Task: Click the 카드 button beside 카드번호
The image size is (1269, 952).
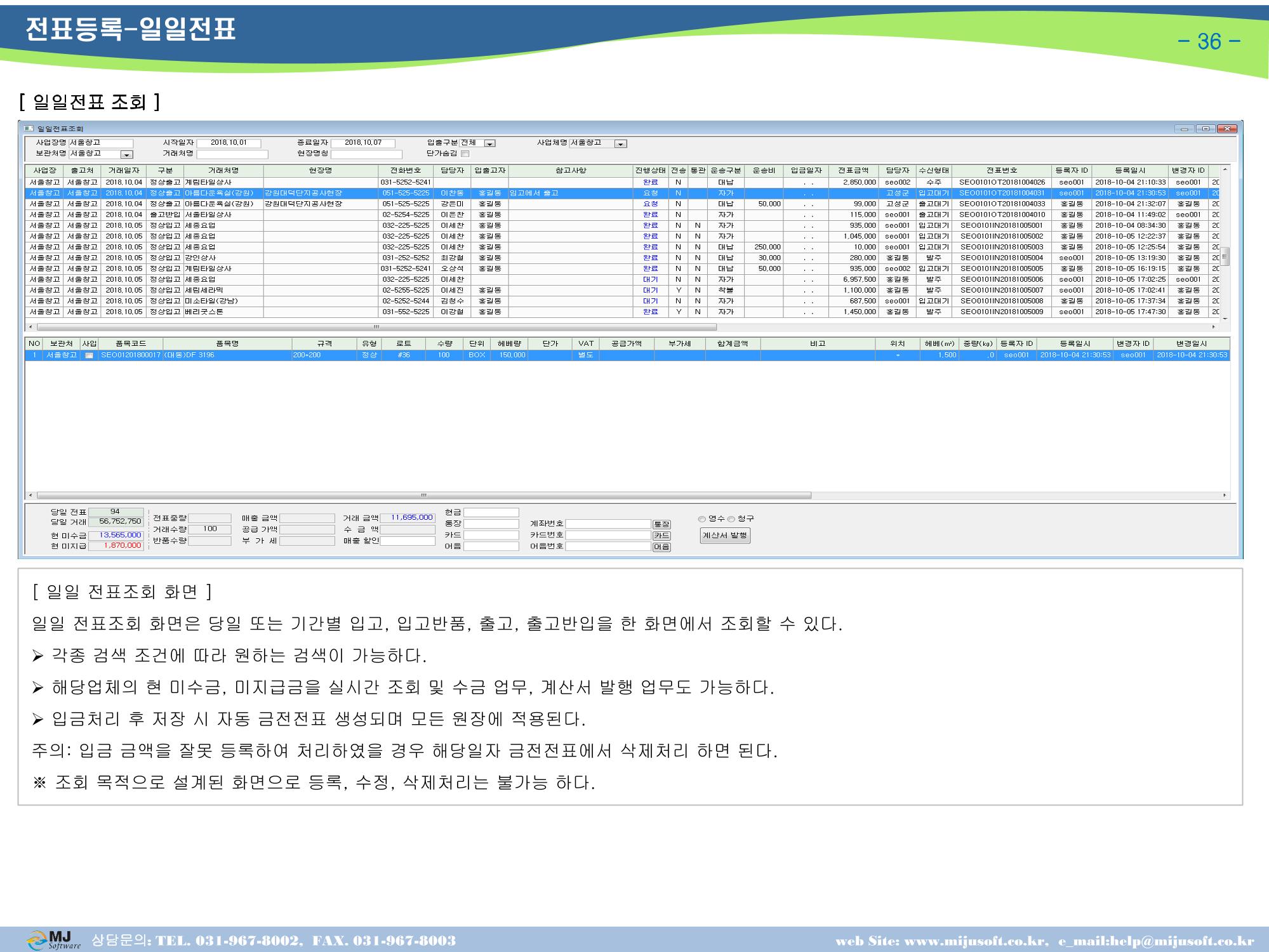Action: click(x=661, y=536)
